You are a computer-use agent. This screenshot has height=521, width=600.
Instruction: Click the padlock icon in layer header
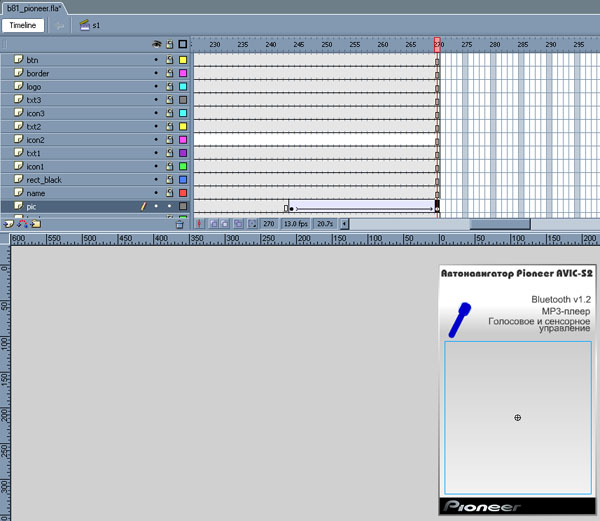170,44
